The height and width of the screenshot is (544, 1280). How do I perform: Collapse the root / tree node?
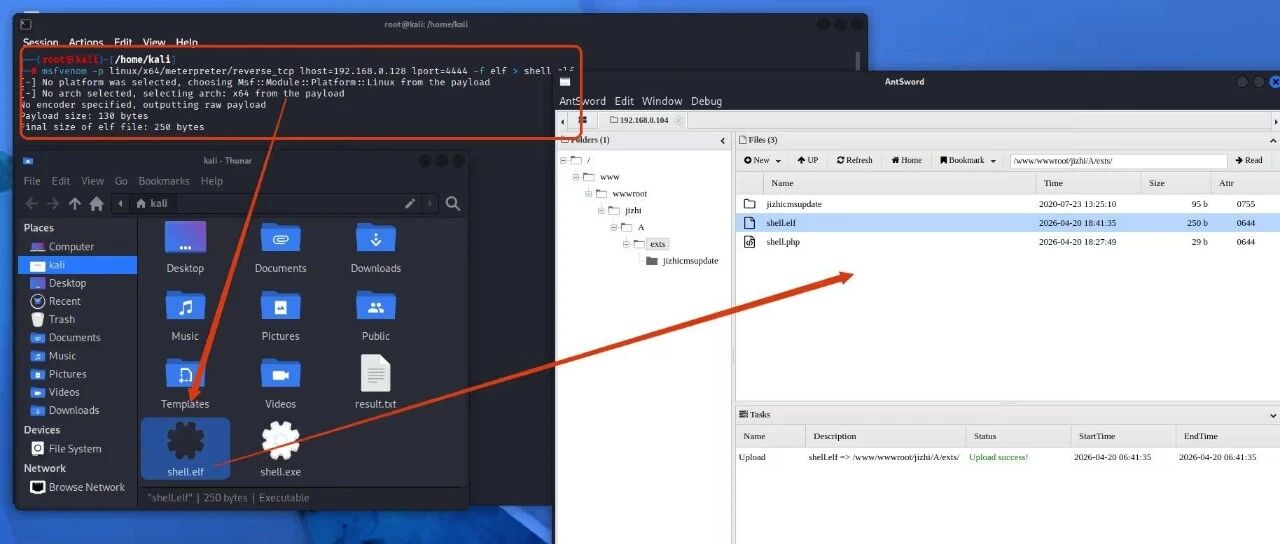point(564,160)
